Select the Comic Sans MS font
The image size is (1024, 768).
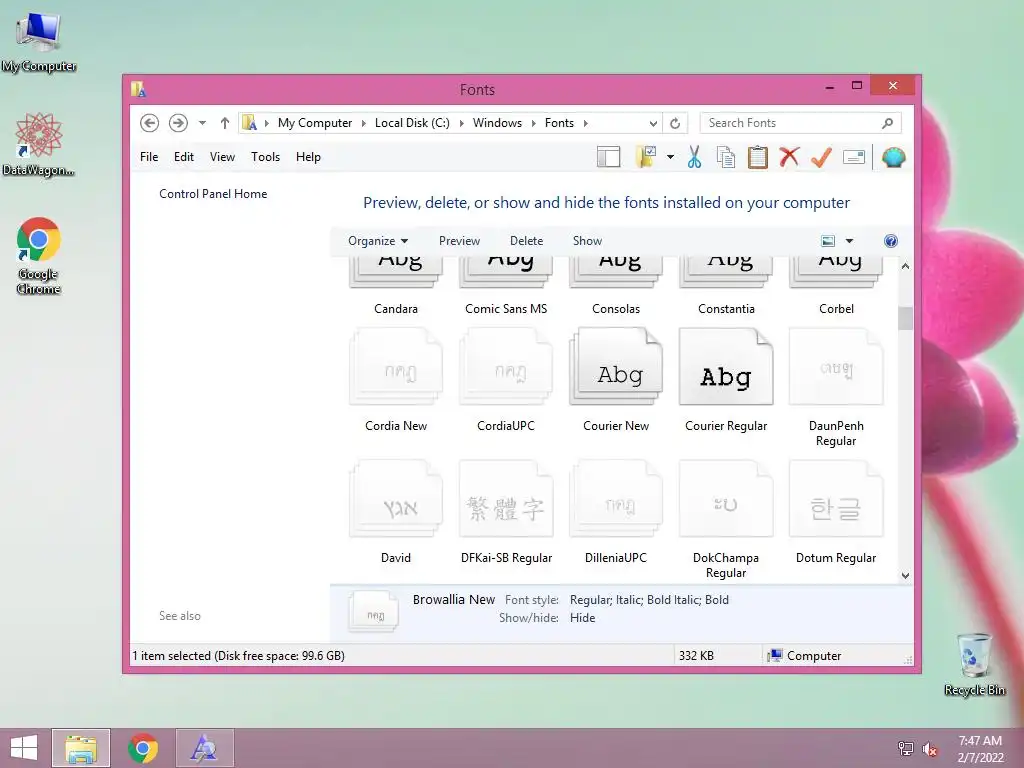[x=506, y=285]
